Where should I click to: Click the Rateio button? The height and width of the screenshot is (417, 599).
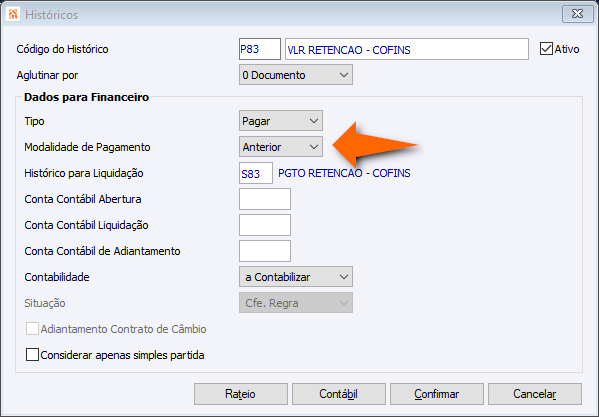[x=241, y=394]
